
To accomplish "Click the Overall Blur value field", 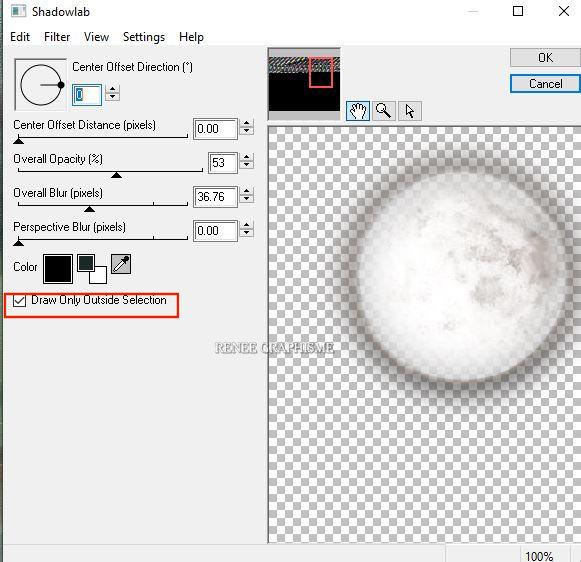I will (215, 197).
